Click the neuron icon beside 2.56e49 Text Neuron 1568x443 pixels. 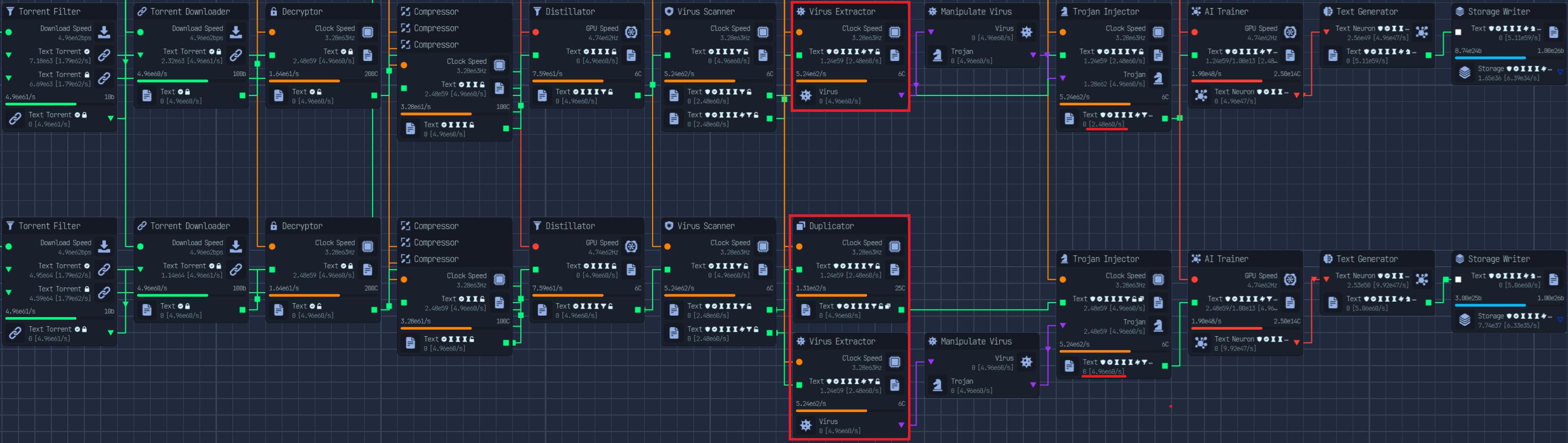pyautogui.click(x=1422, y=32)
